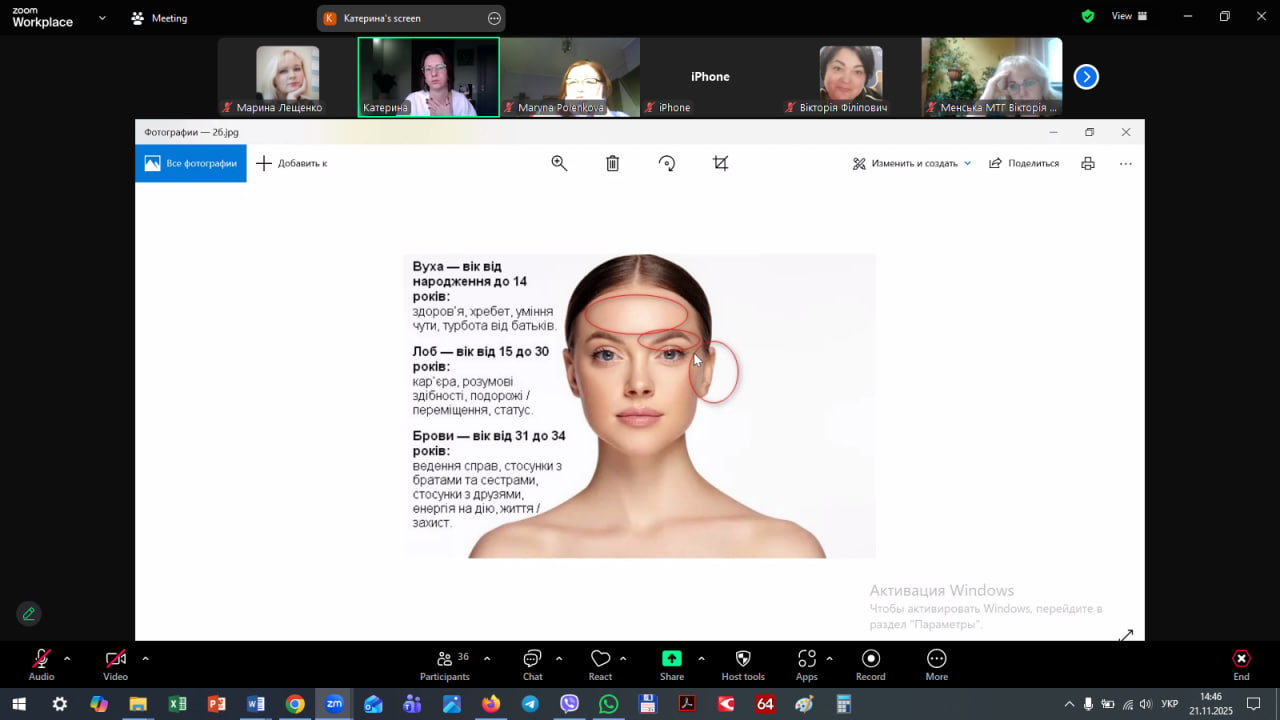Click the Поделиться share button

coord(1024,163)
